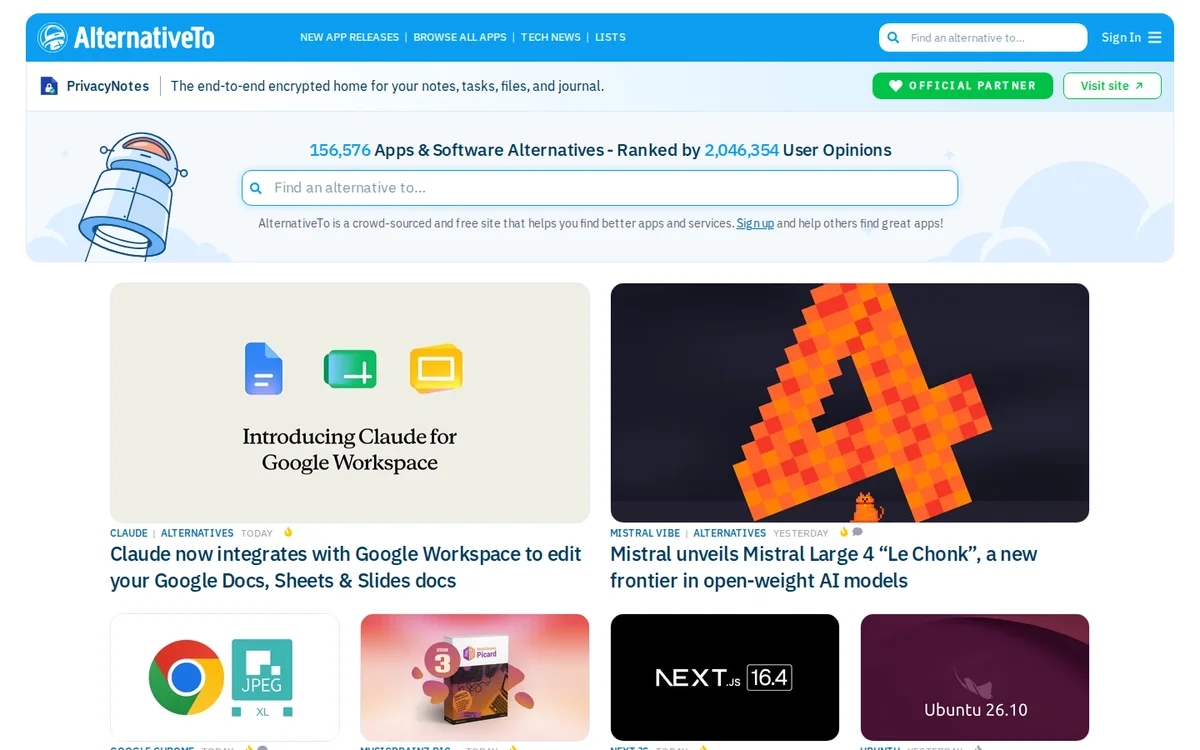Open the hamburger menu icon
This screenshot has height=750, width=1200.
pyautogui.click(x=1155, y=37)
